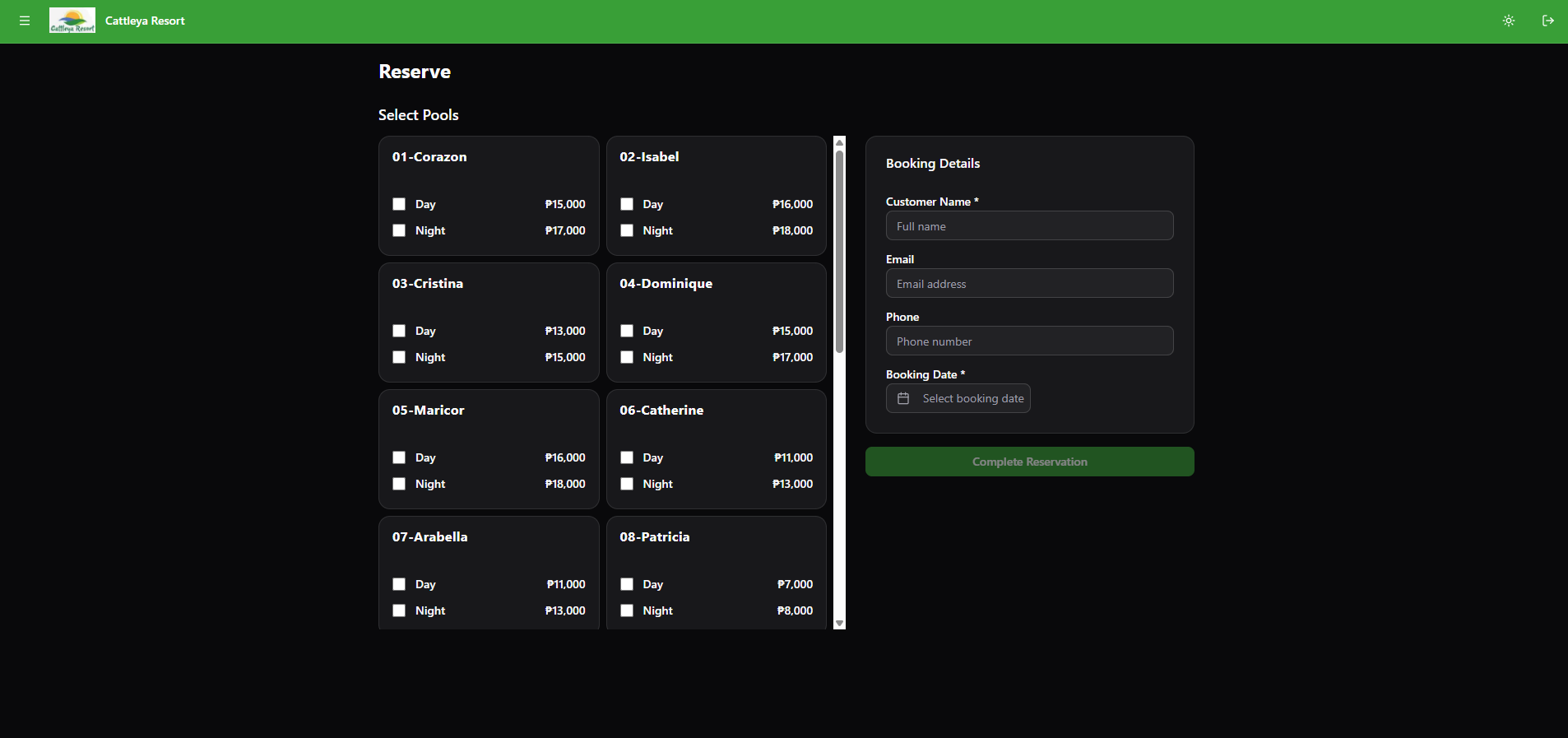Check Night for 02-Isabel pool
Viewport: 1568px width, 738px height.
(x=627, y=230)
